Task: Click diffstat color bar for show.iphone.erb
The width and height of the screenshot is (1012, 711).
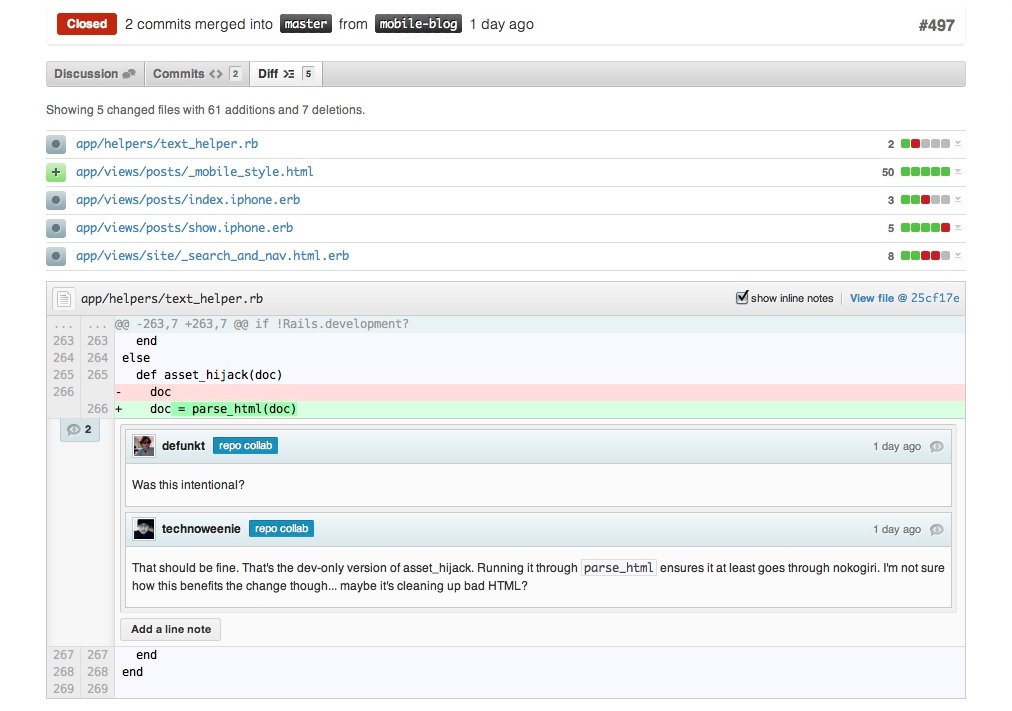Action: coord(925,228)
